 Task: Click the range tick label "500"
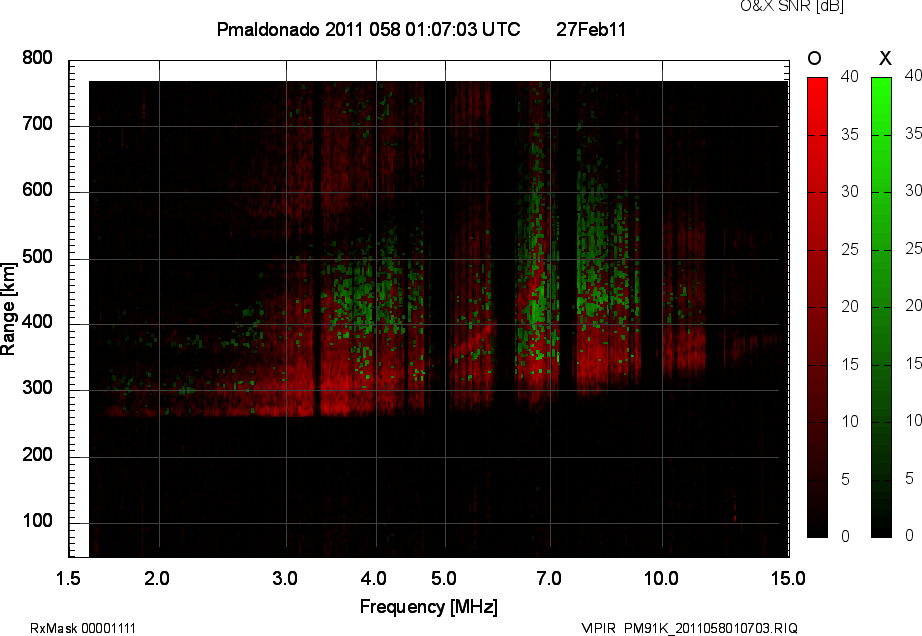pyautogui.click(x=38, y=257)
